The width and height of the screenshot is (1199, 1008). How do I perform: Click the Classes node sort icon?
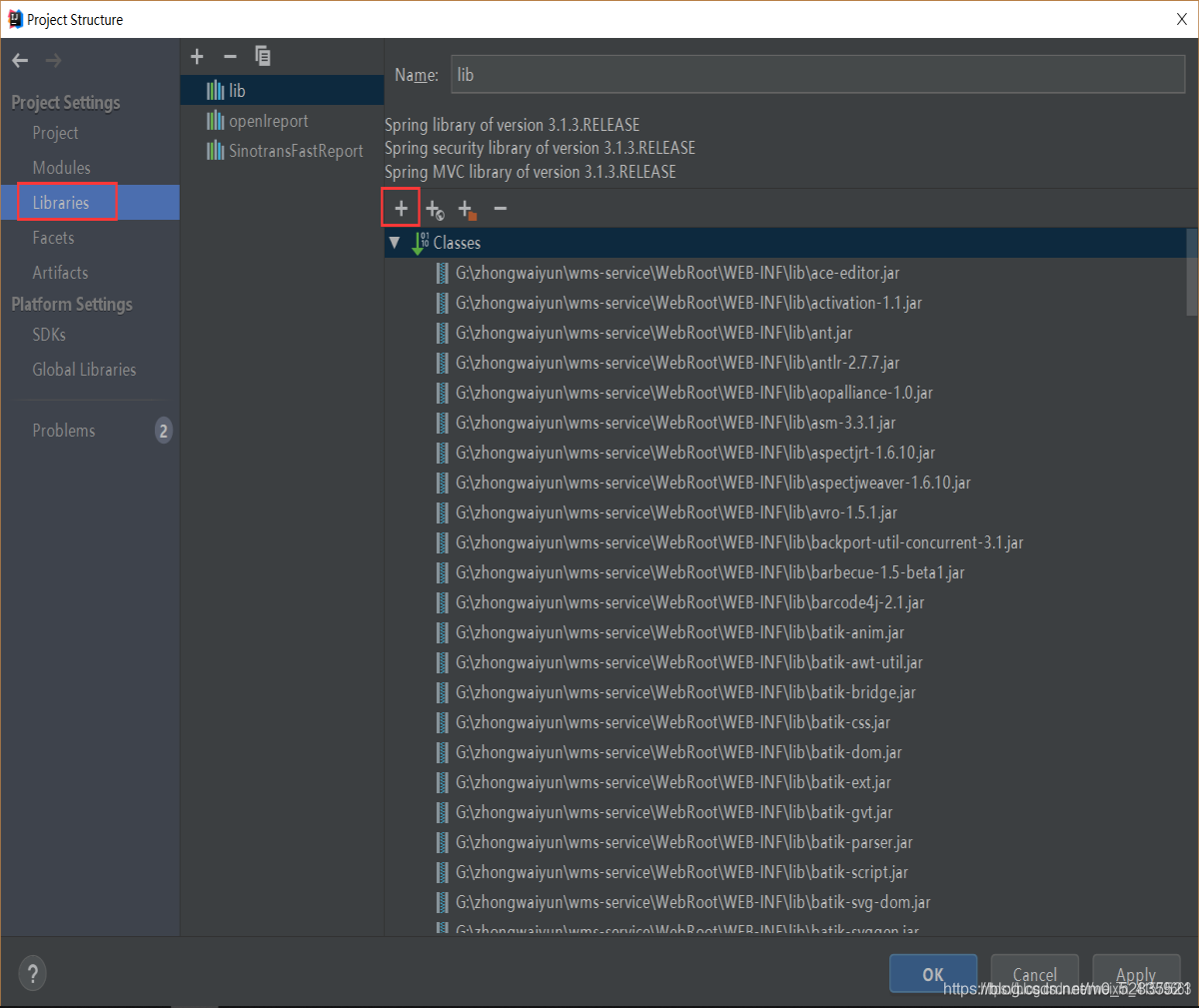(x=421, y=243)
